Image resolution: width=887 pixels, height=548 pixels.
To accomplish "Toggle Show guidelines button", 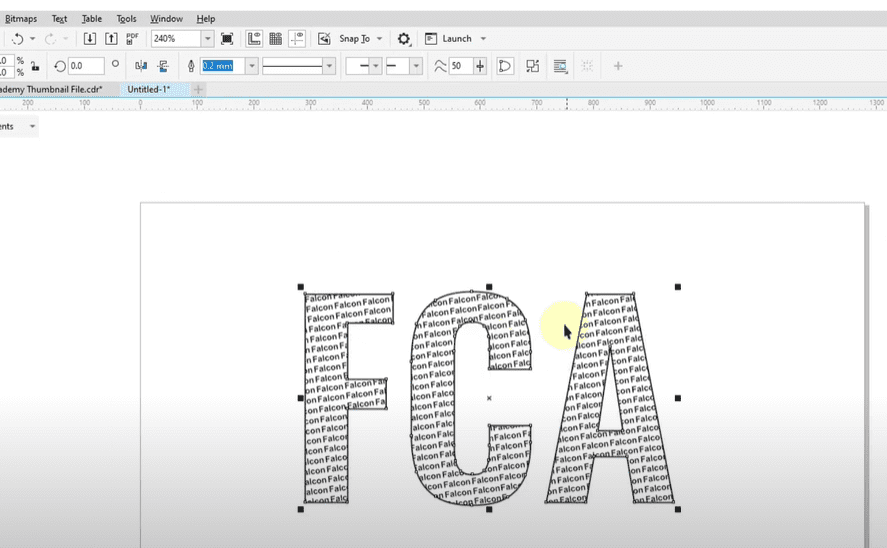I will pos(297,39).
